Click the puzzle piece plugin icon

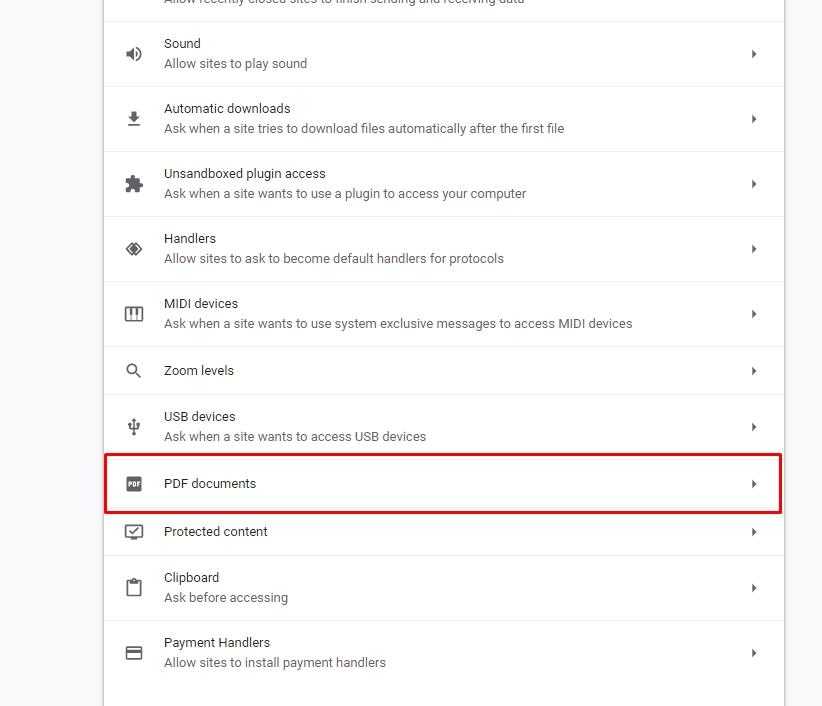click(x=134, y=184)
